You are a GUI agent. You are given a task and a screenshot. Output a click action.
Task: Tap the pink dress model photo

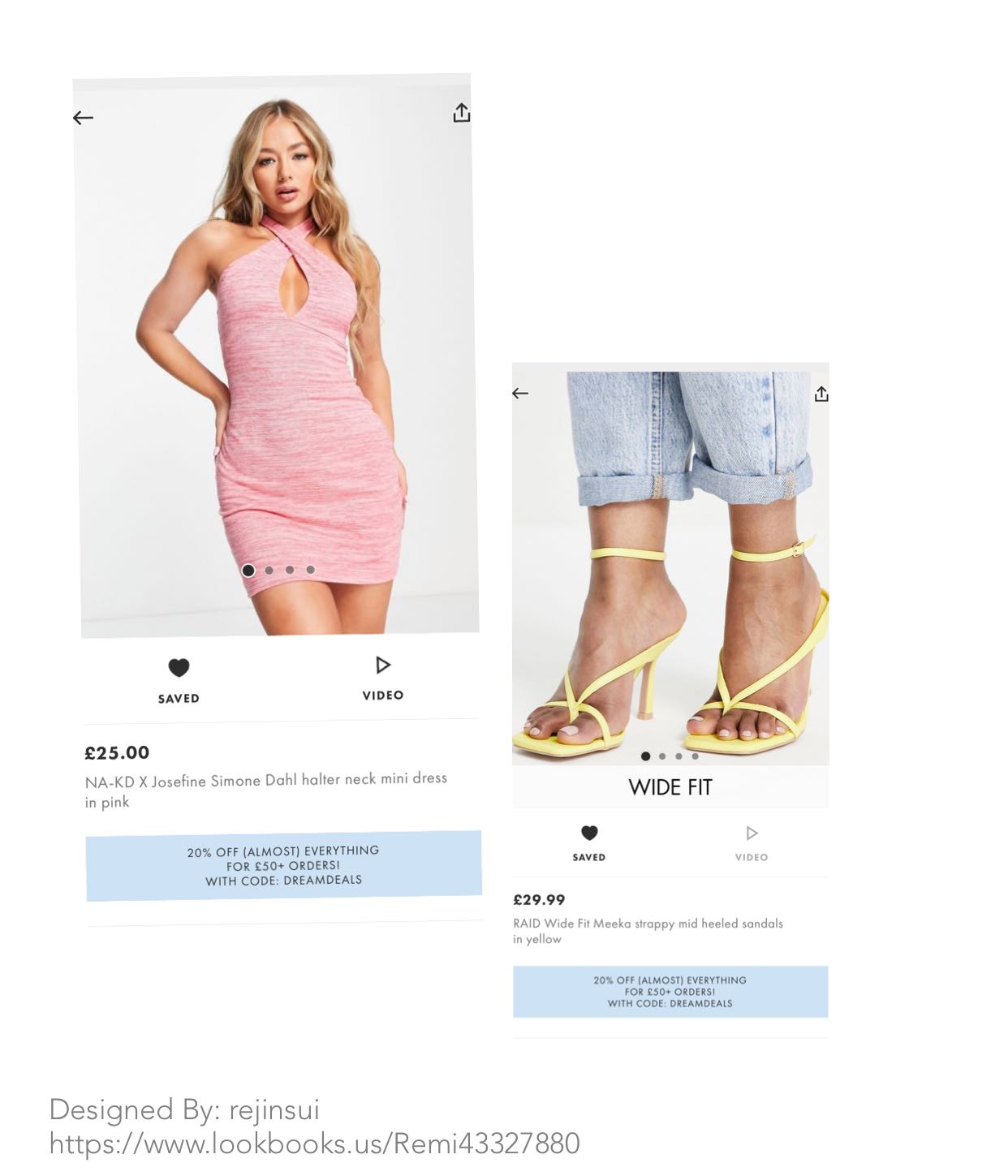[276, 357]
